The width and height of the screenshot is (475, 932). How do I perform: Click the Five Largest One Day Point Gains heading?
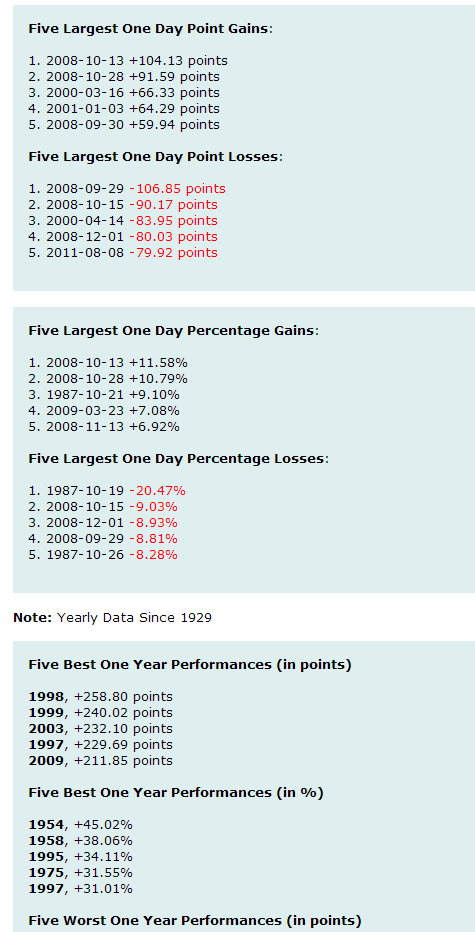tap(150, 29)
